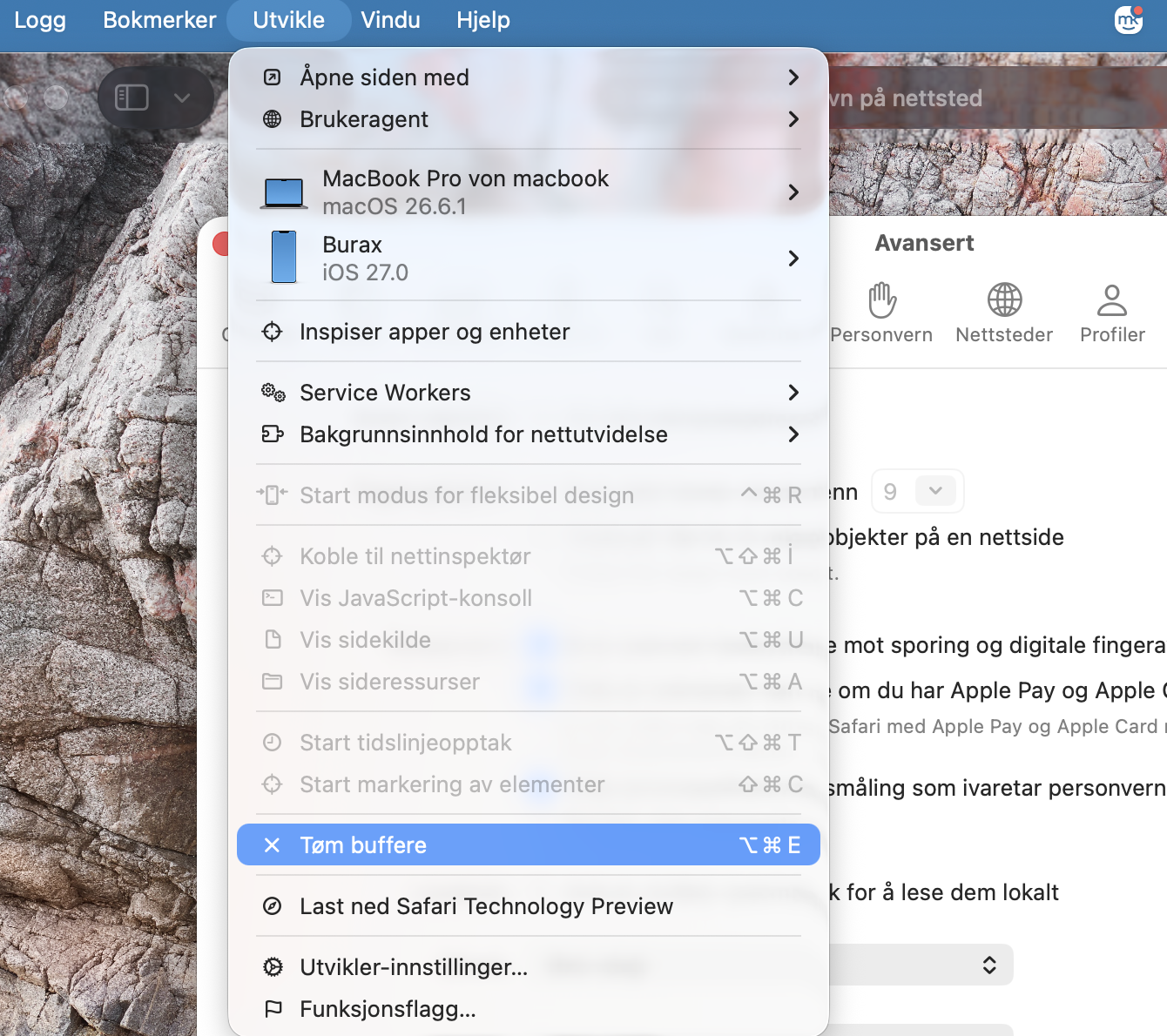Open the Hjelp menu
Screen dimensions: 1167x1036
tap(483, 20)
